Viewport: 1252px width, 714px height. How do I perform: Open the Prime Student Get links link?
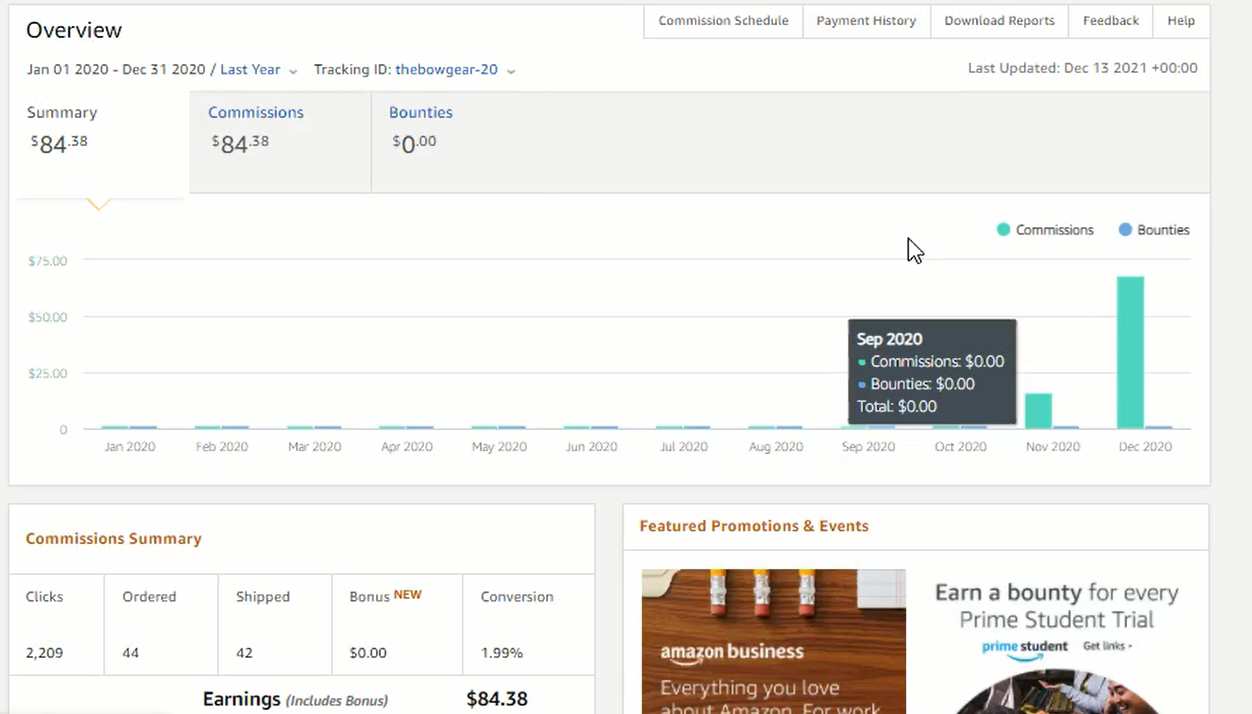[x=1107, y=646]
